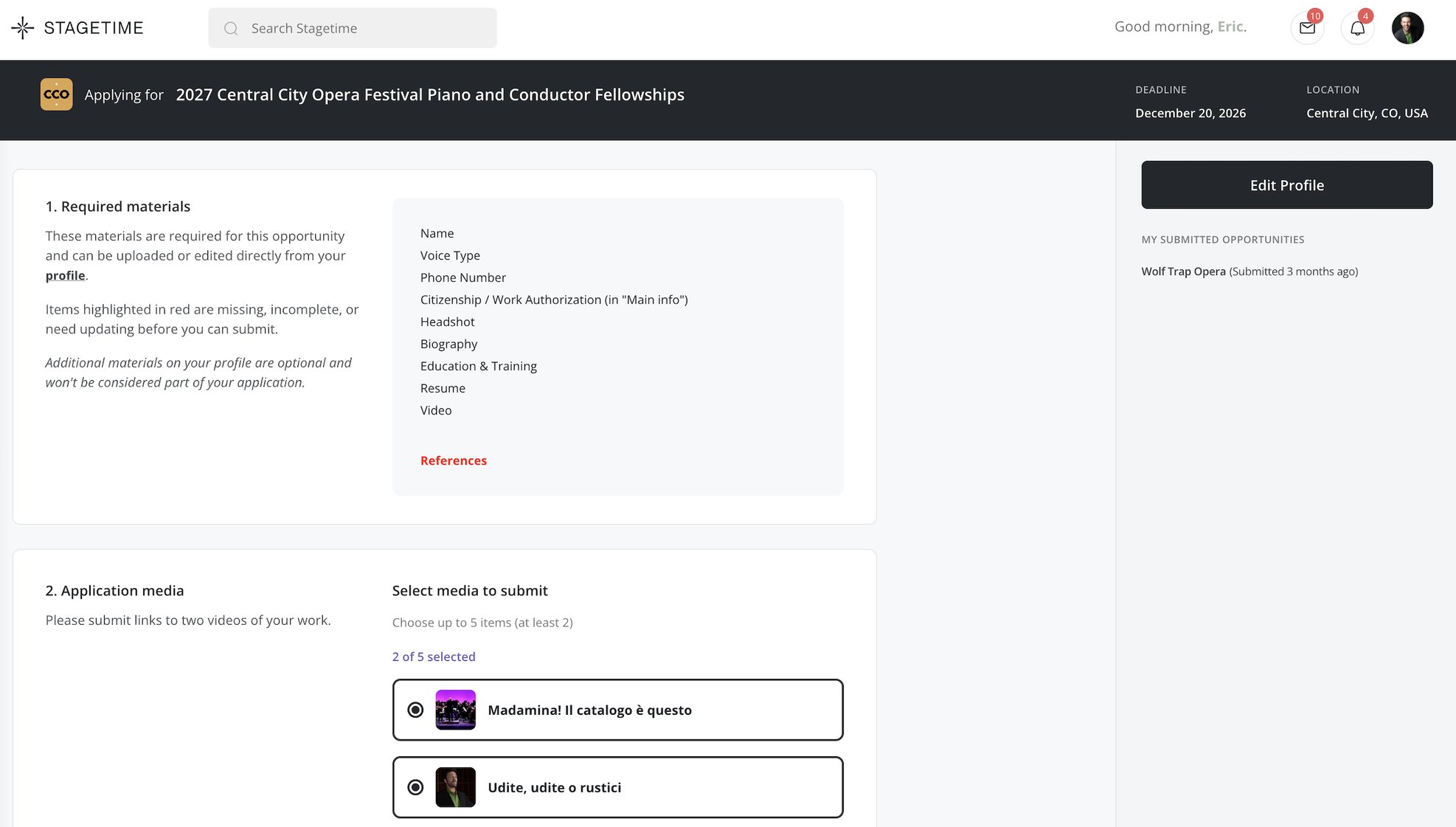Click the 'Citizenship / Work Authorization' item

coord(554,300)
